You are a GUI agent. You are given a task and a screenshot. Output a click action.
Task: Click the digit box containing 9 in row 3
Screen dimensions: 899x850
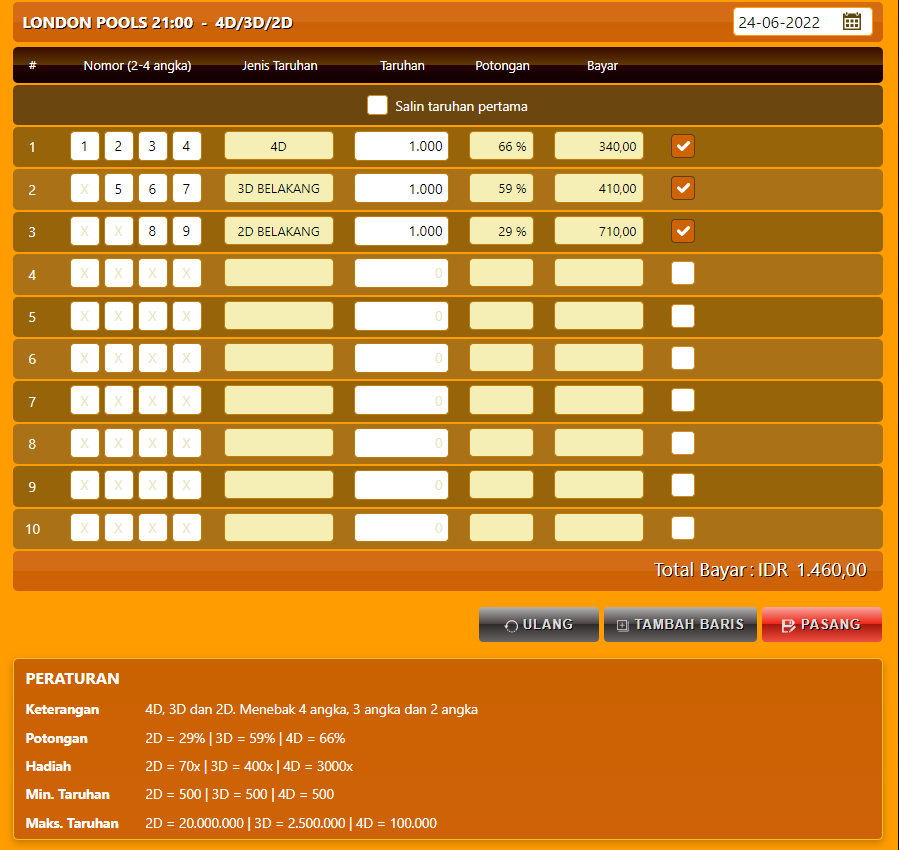[186, 231]
